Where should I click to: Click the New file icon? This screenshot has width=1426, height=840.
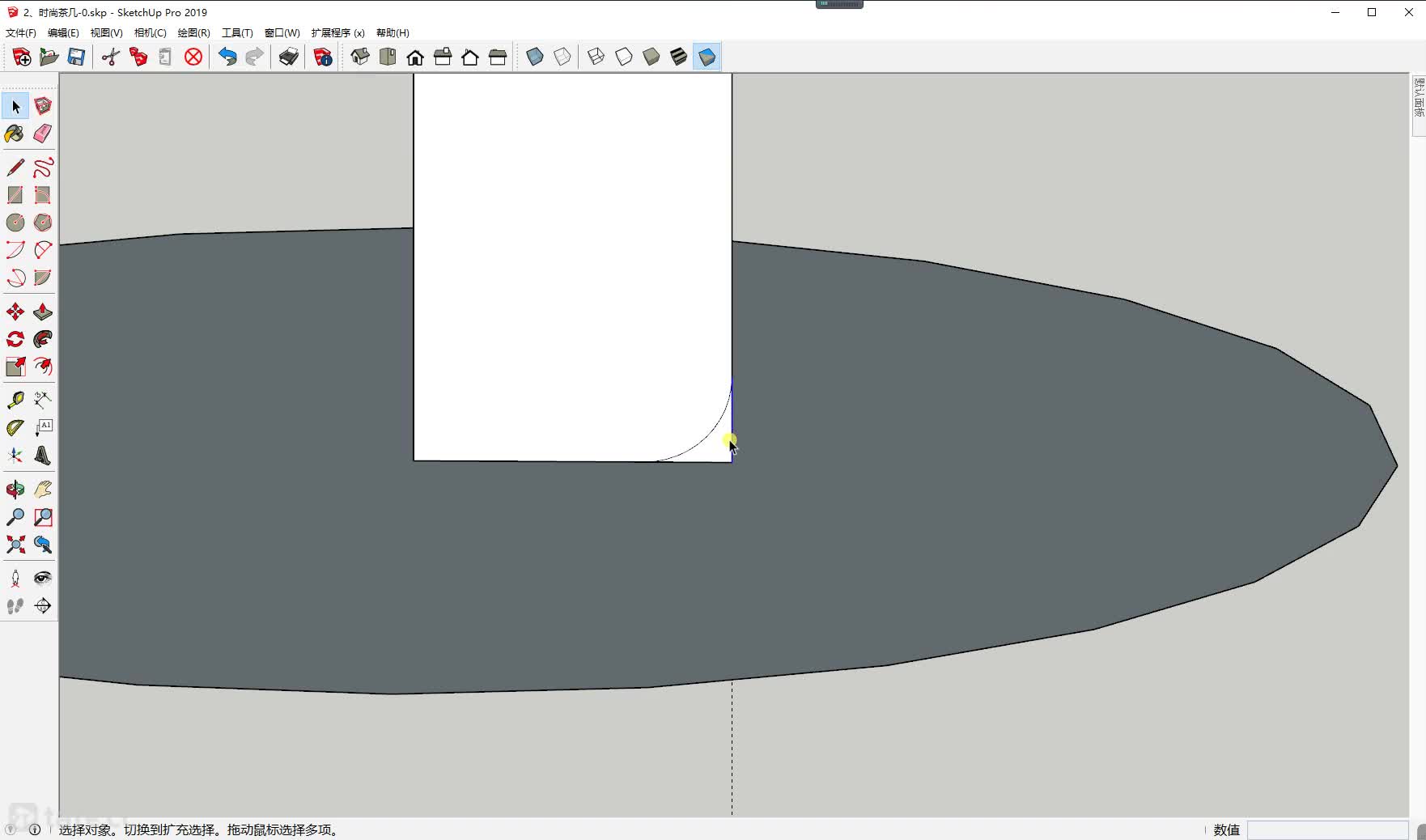coord(22,57)
